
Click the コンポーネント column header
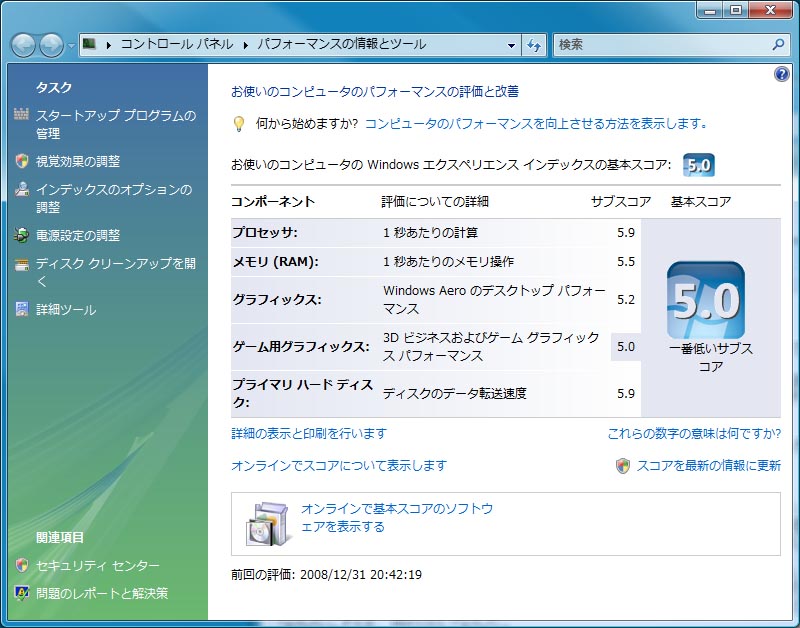pyautogui.click(x=273, y=202)
